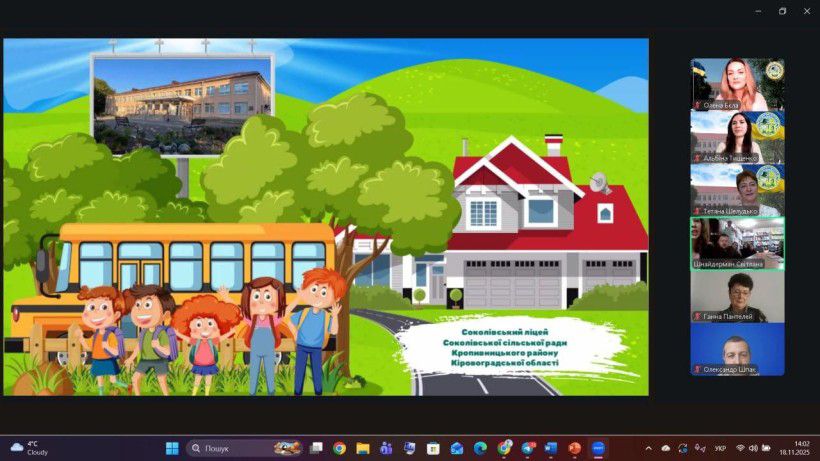The image size is (820, 461).
Task: Open Microsoft Teams in the taskbar
Action: coord(386,448)
